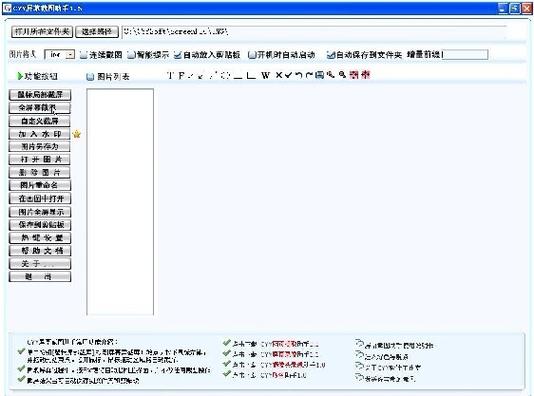Select the L-shaped corner drawing tool

tap(251, 76)
